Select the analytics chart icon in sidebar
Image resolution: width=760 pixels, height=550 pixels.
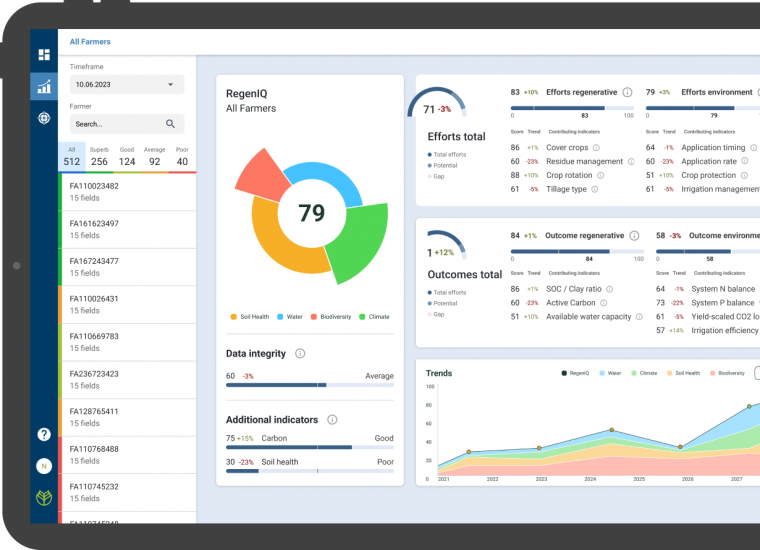click(x=44, y=87)
